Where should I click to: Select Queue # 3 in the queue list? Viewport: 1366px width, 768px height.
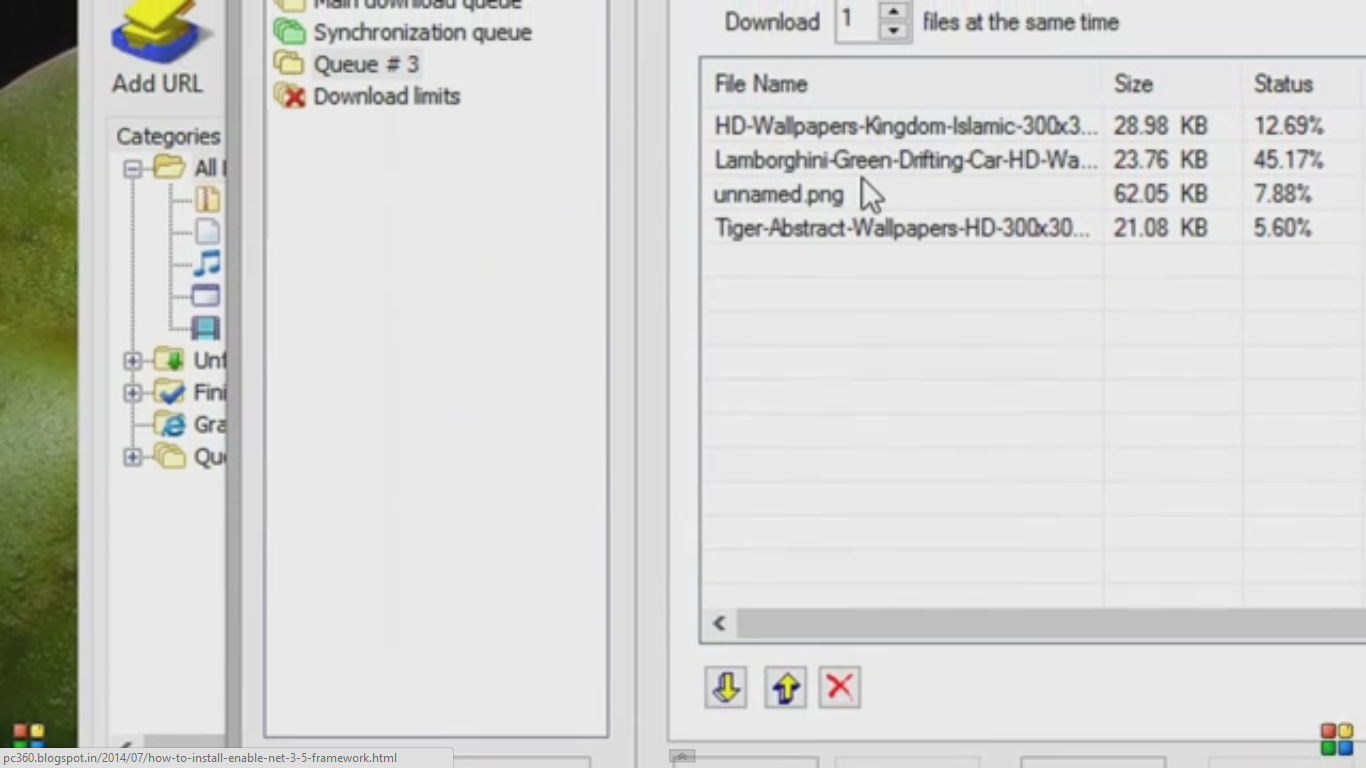[366, 63]
